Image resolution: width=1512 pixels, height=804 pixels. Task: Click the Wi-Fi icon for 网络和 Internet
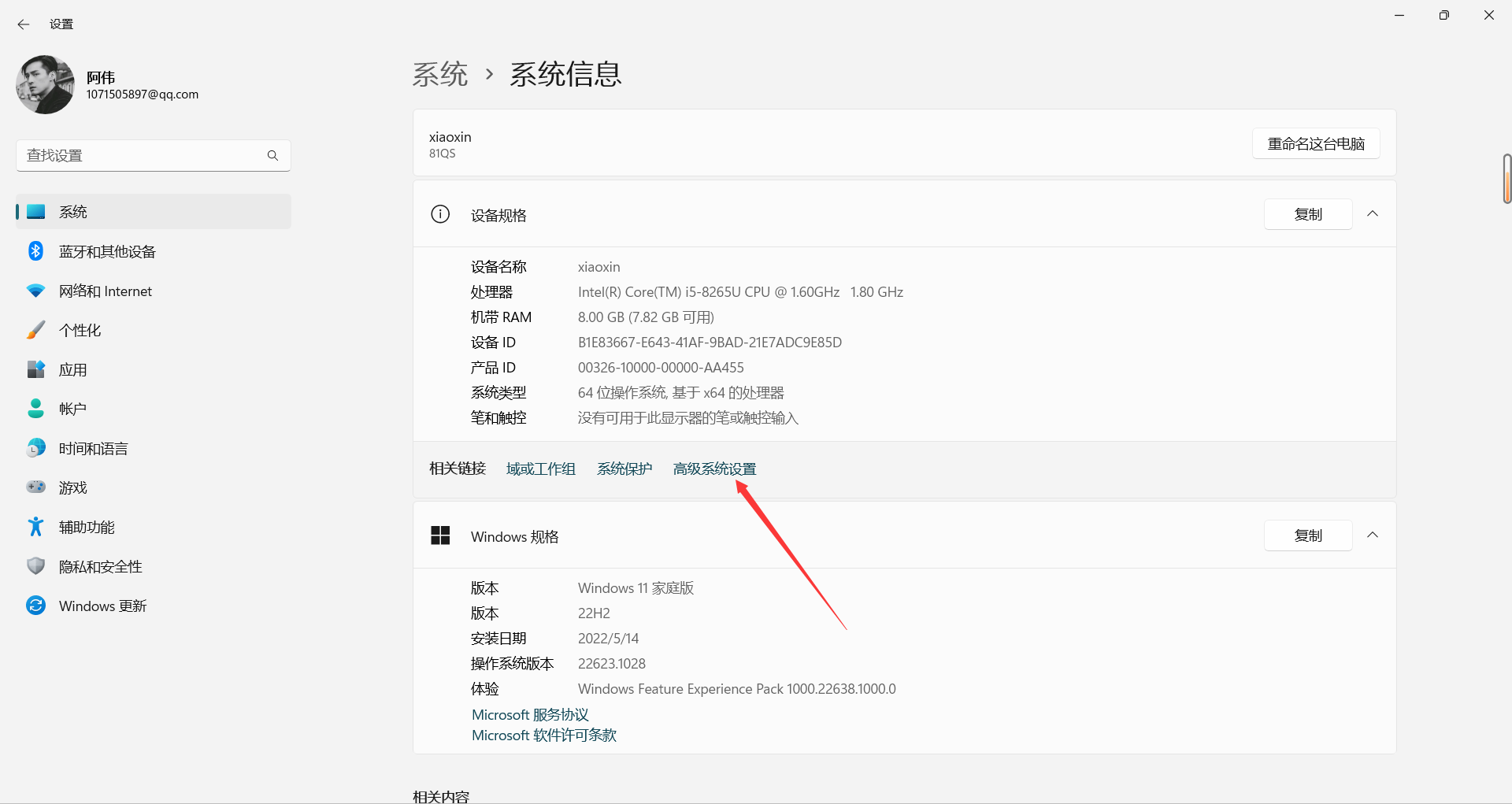tap(36, 291)
